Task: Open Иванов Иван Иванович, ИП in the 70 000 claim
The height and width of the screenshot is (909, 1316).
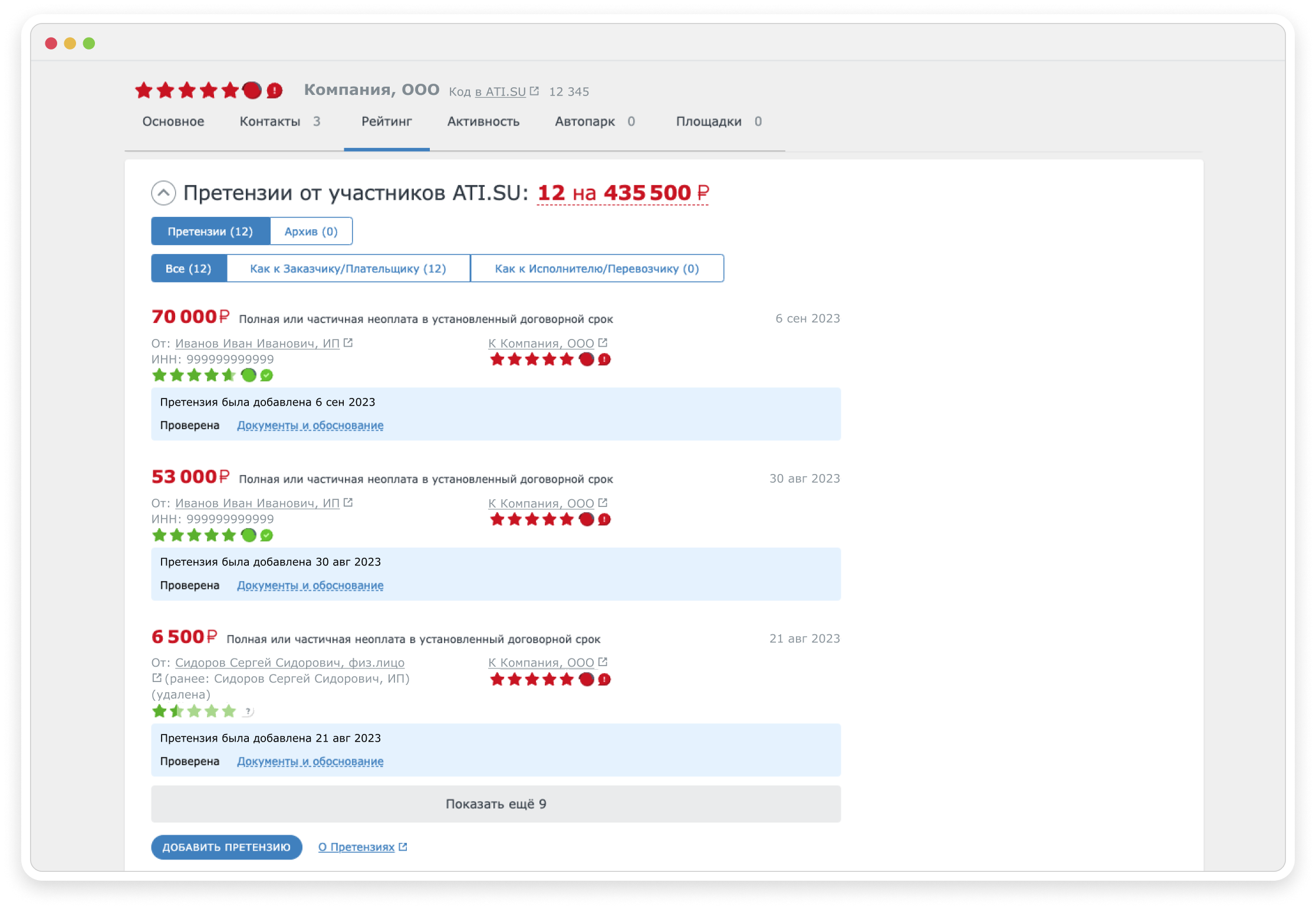Action: [x=257, y=343]
